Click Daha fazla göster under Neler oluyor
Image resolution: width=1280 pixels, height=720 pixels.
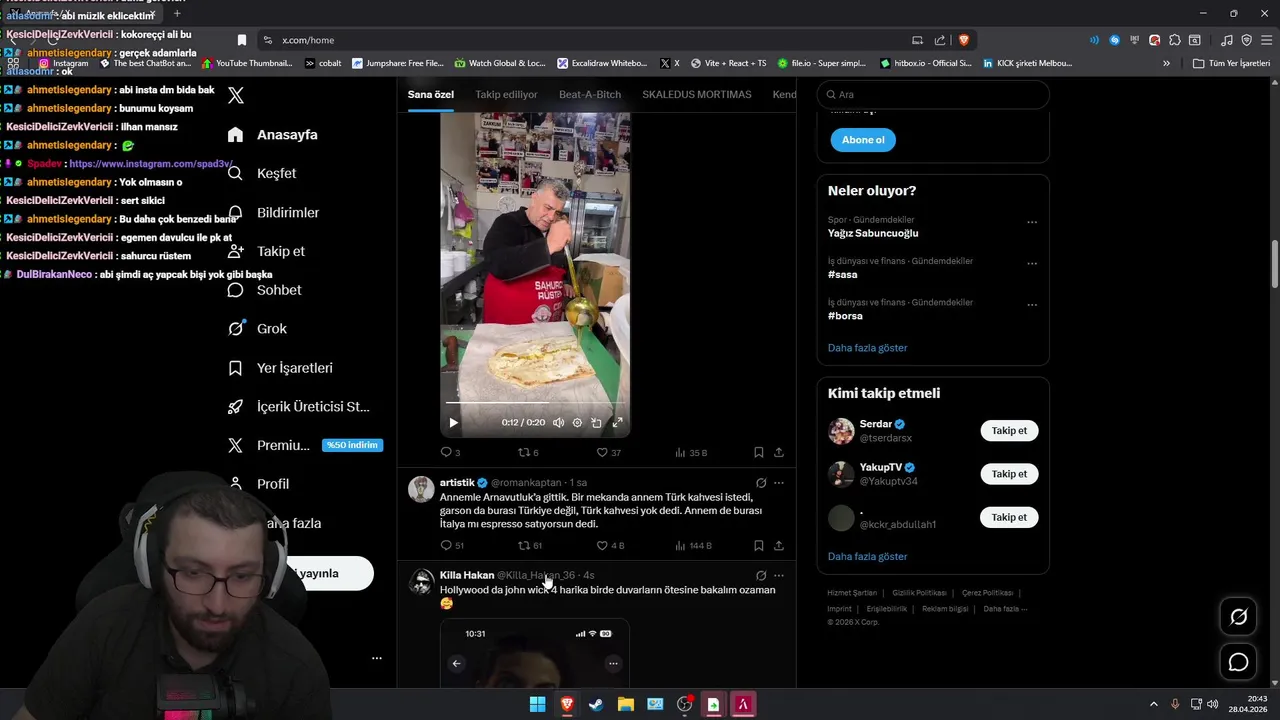coord(868,347)
